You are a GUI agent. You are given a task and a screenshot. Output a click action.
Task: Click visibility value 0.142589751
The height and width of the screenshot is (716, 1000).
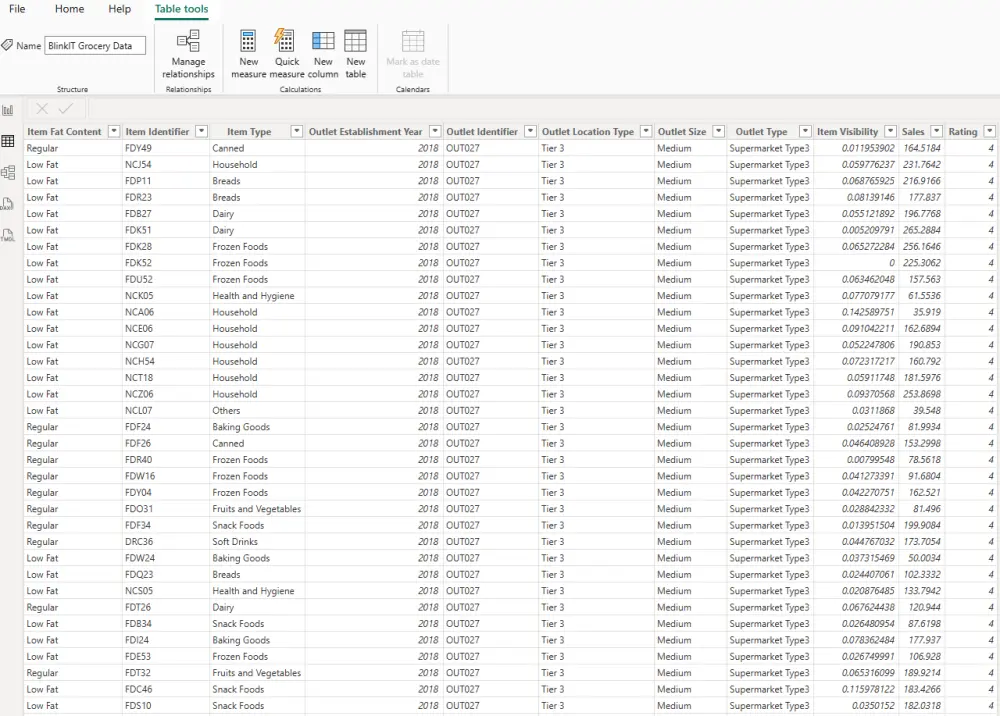[x=868, y=312]
